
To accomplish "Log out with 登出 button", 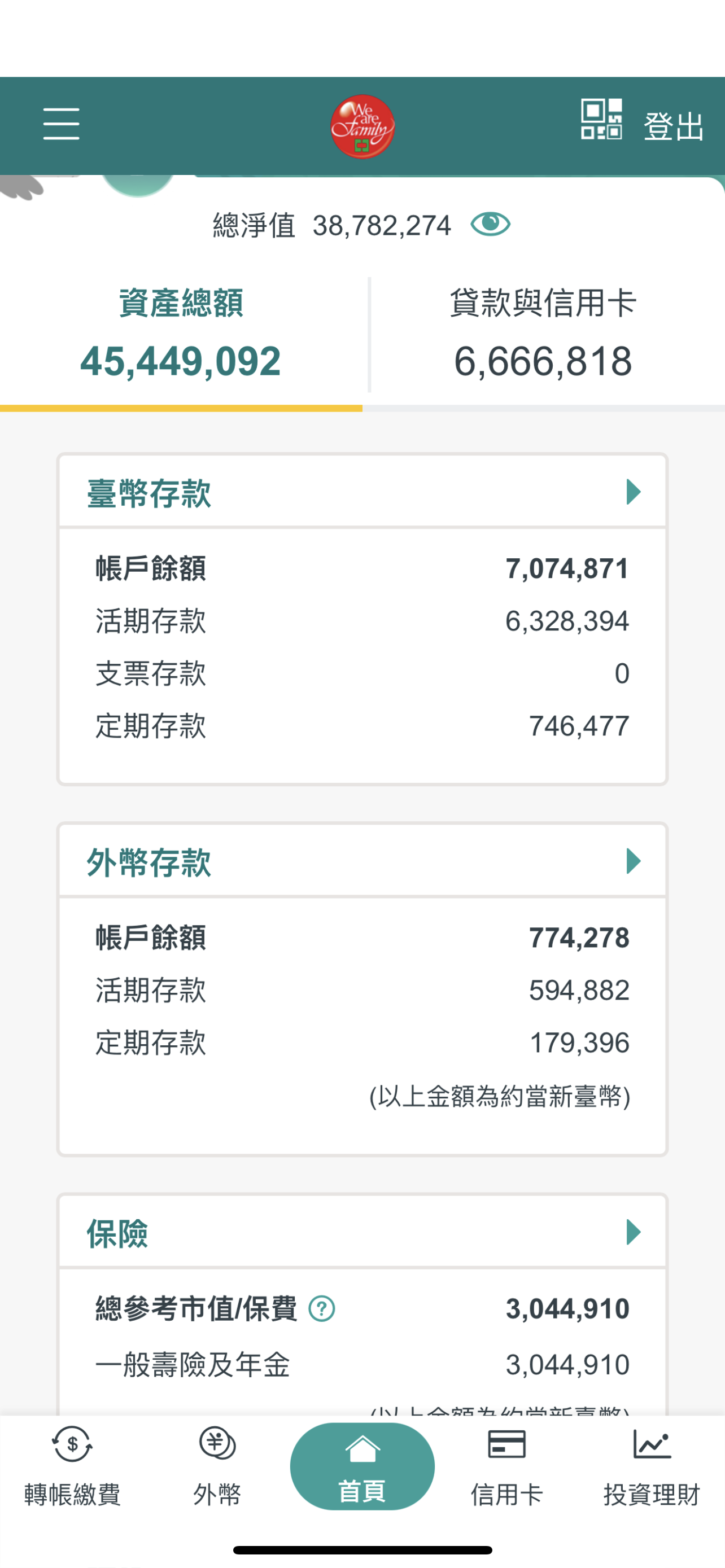I will pyautogui.click(x=674, y=126).
